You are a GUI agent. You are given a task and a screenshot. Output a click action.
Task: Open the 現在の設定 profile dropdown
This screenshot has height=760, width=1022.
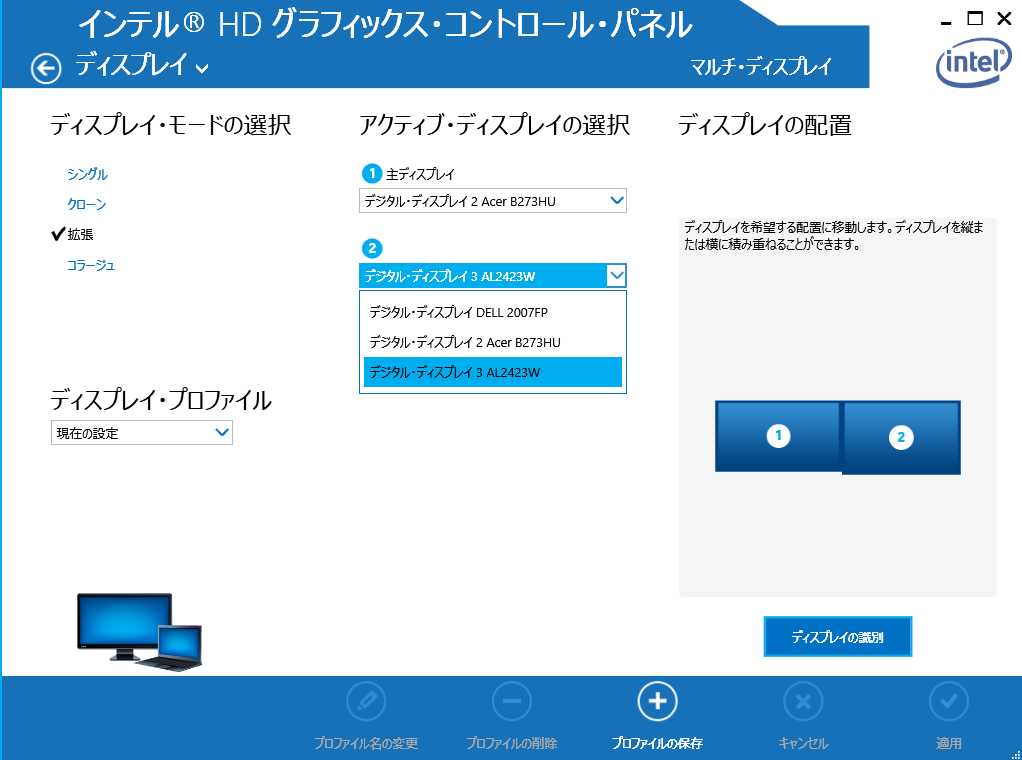coord(141,433)
